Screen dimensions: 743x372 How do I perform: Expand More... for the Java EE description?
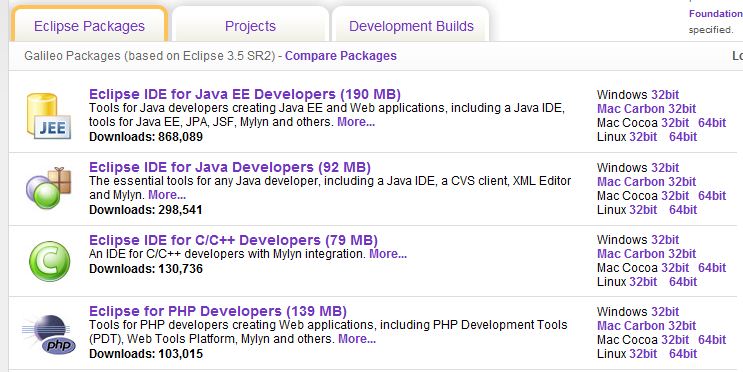(x=356, y=122)
